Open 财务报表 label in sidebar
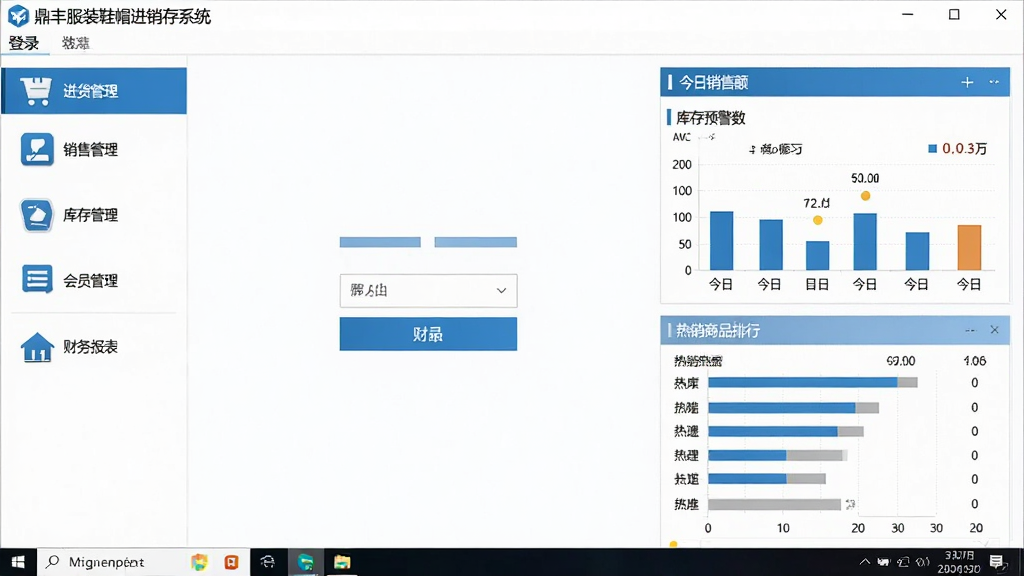The height and width of the screenshot is (576, 1024). click(x=90, y=347)
